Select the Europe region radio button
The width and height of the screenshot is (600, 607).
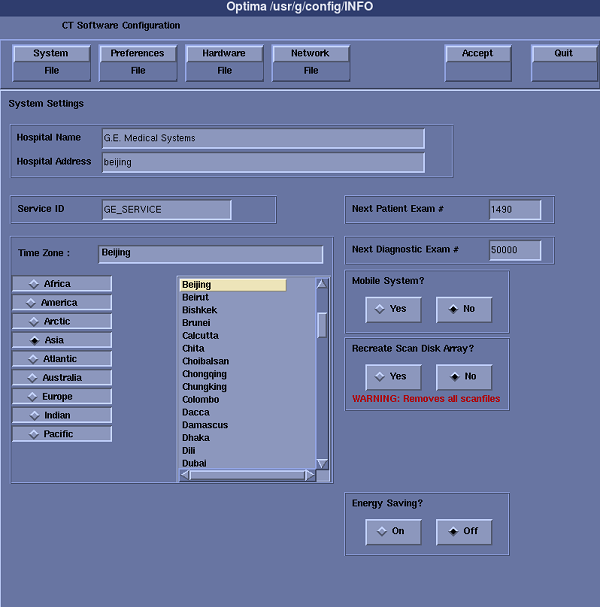click(x=62, y=397)
